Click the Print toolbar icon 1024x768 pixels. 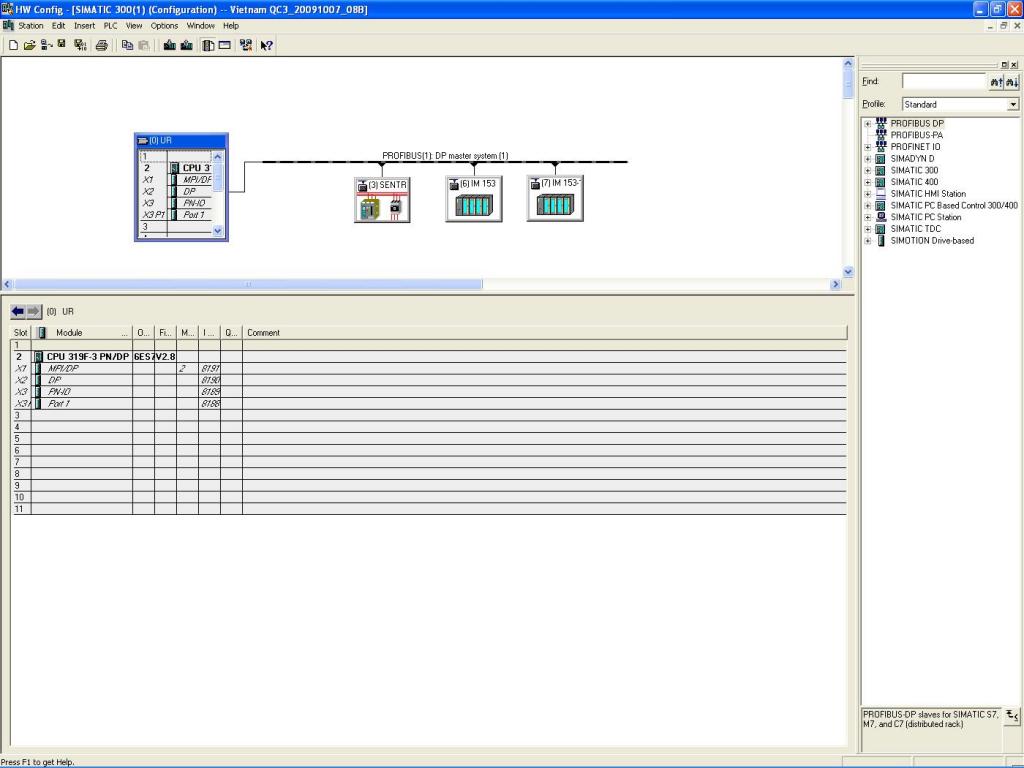101,45
